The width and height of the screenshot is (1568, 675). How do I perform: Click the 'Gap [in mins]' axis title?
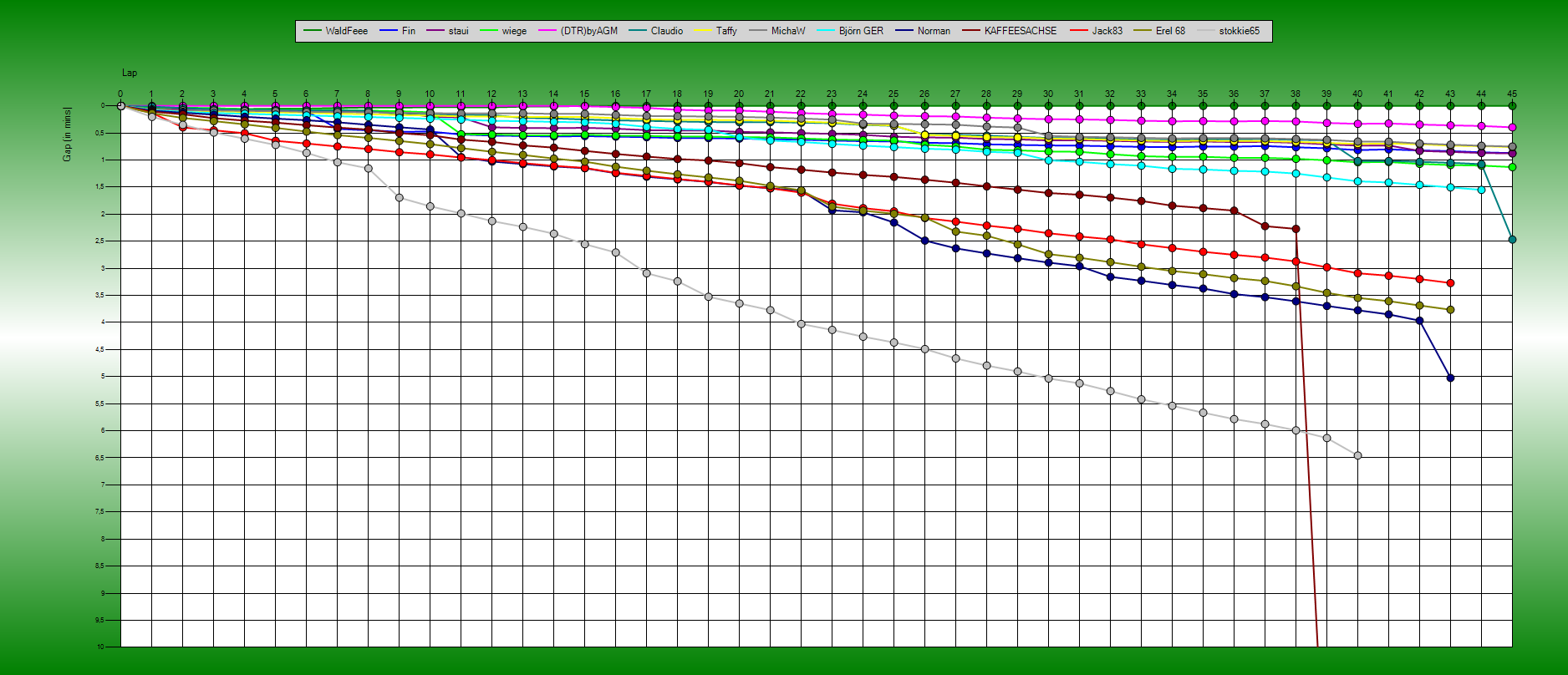[x=68, y=134]
